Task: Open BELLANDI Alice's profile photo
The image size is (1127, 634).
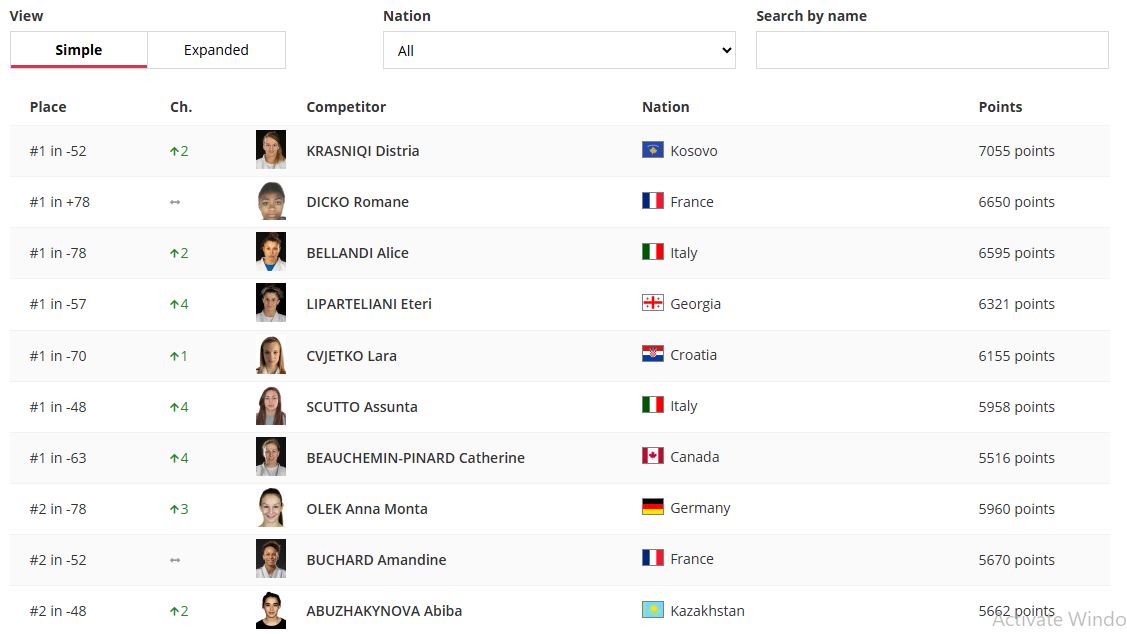Action: (271, 252)
